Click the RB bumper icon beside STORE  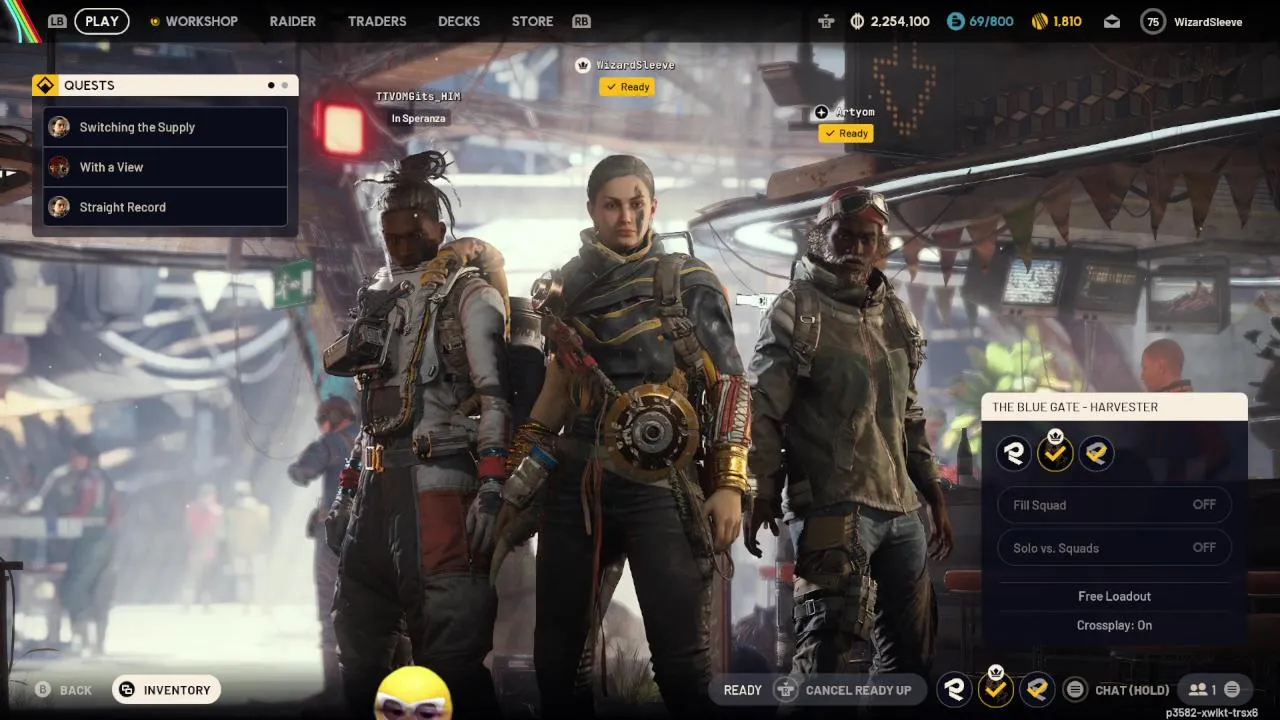tap(581, 21)
